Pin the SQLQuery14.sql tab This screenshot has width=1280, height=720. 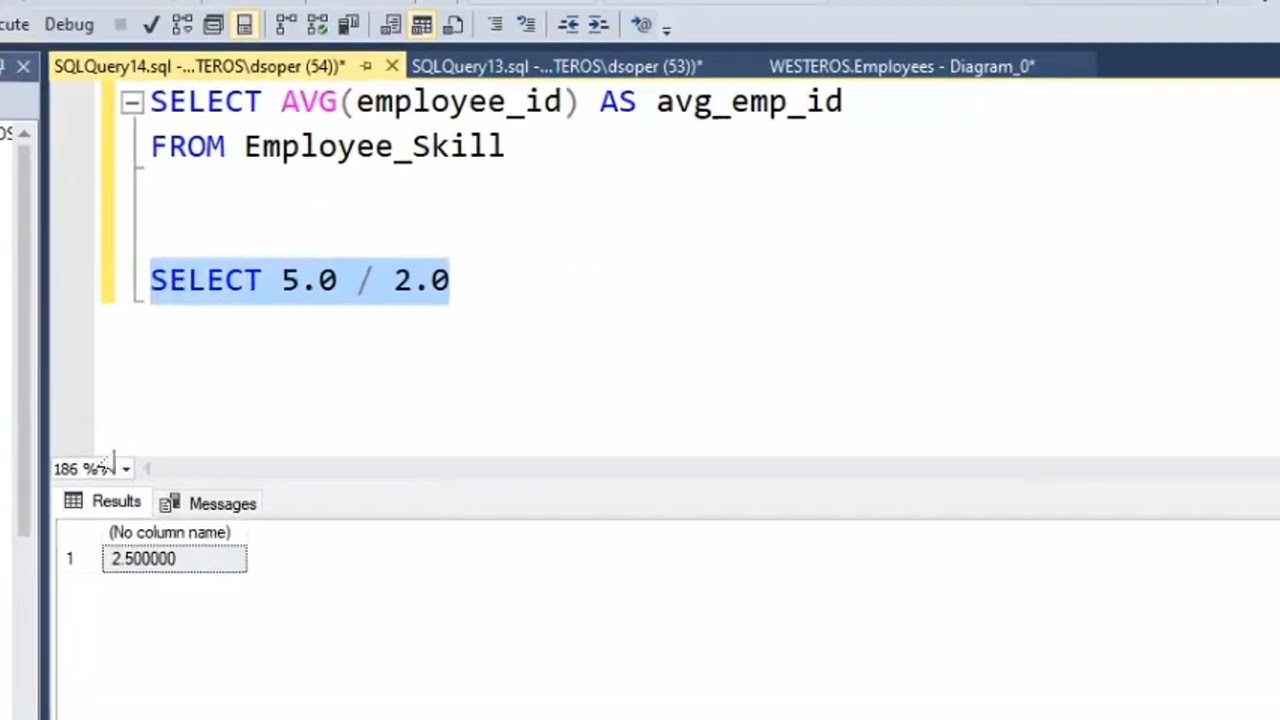pos(366,66)
